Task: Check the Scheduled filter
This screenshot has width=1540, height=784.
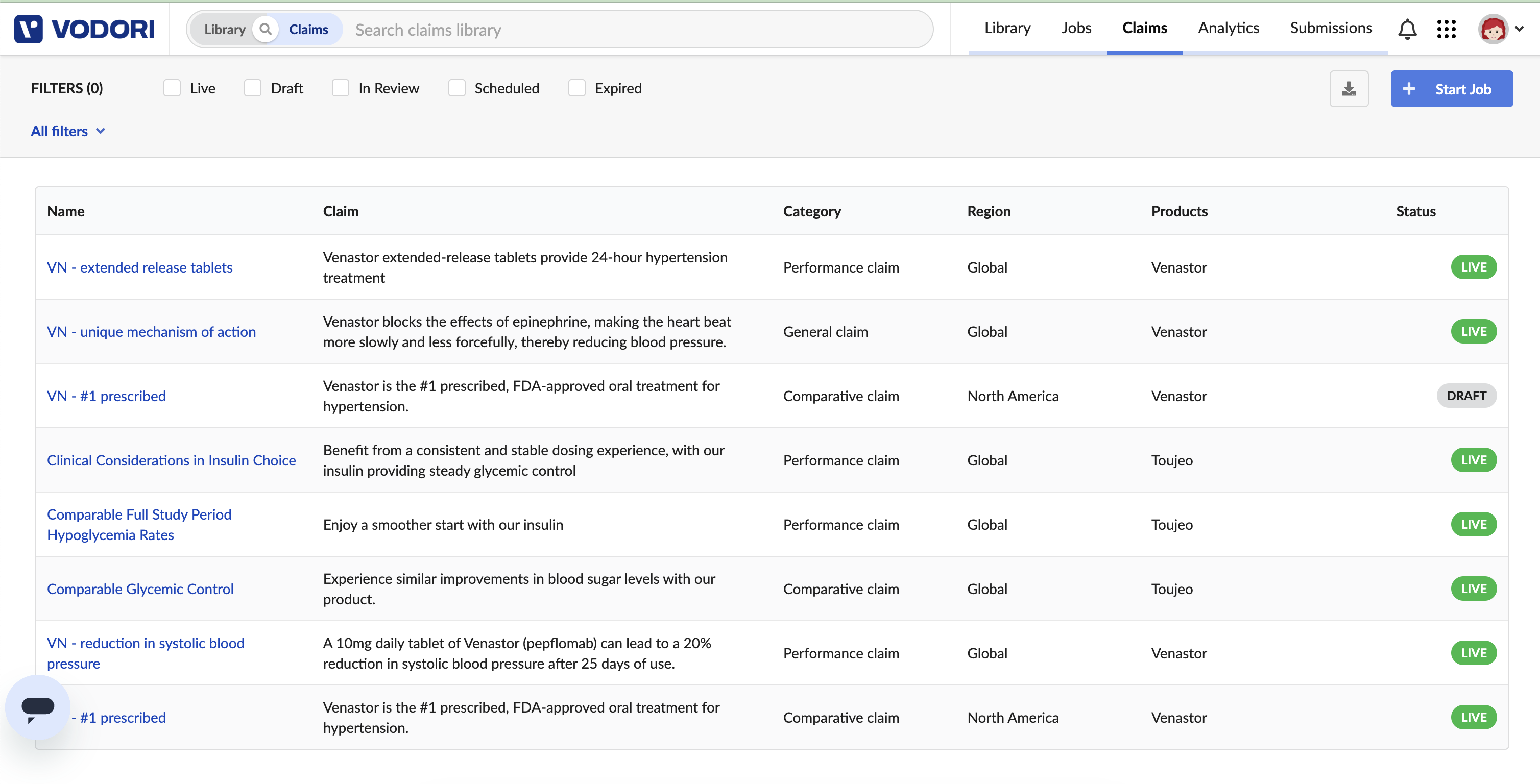Action: 456,88
